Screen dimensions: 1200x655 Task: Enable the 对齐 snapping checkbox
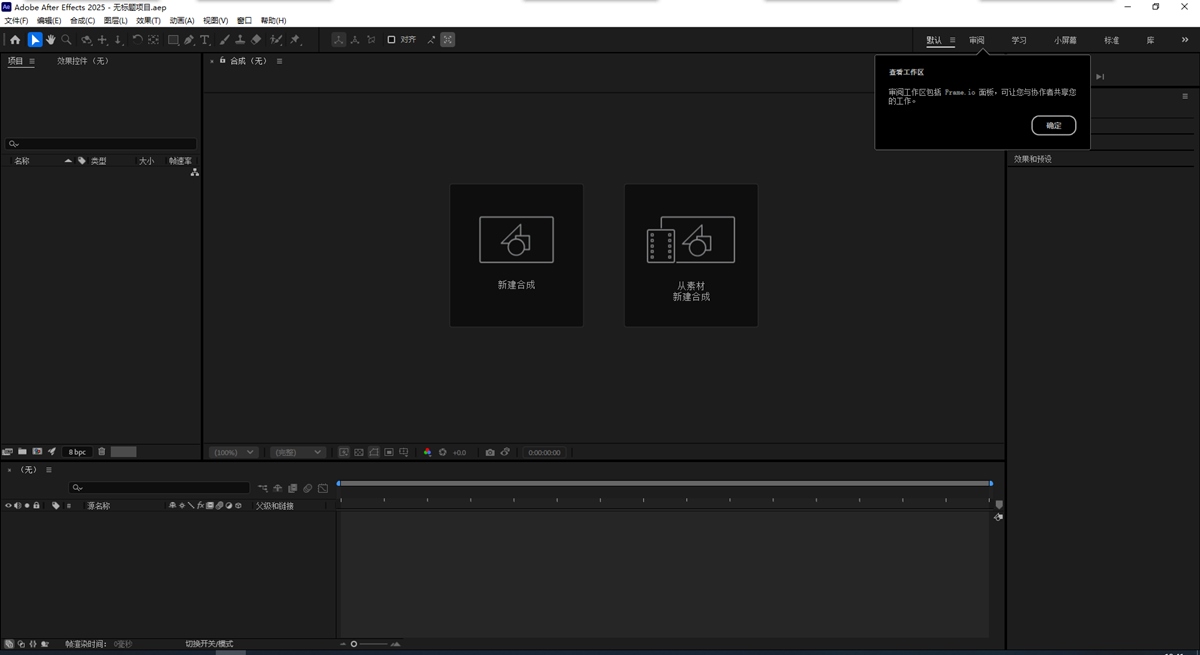391,40
